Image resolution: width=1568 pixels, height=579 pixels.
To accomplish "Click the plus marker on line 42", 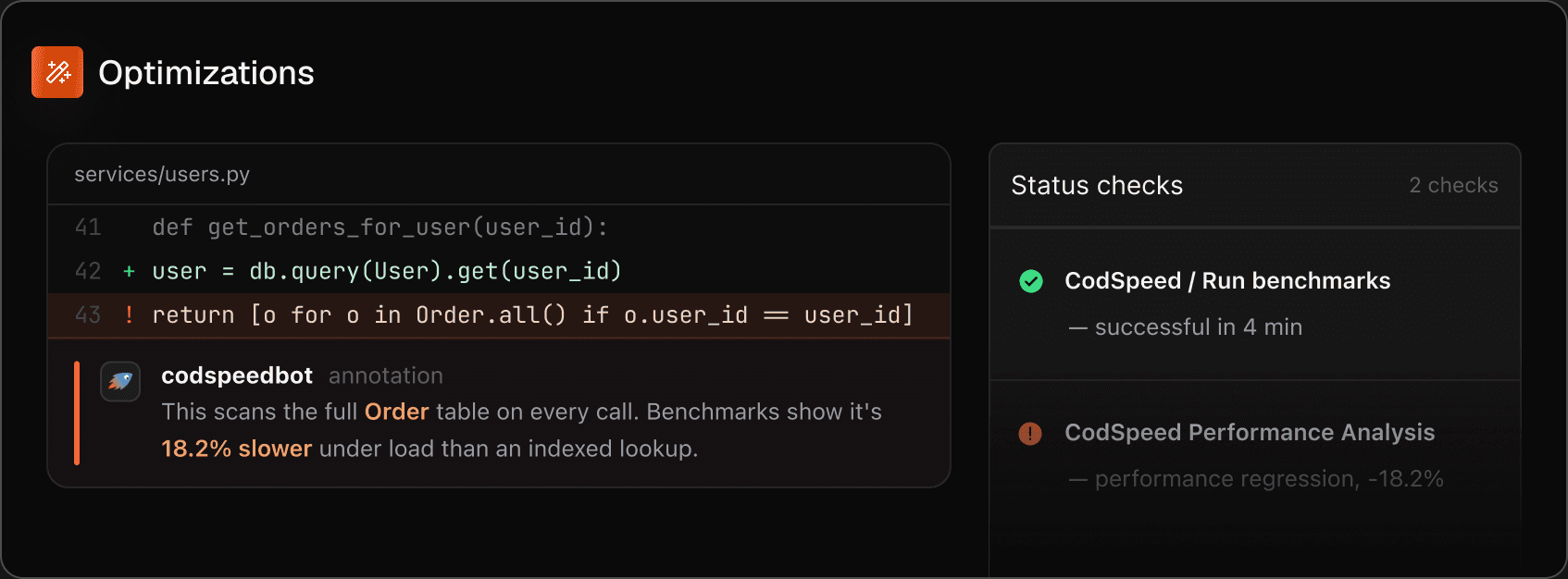I will [129, 271].
